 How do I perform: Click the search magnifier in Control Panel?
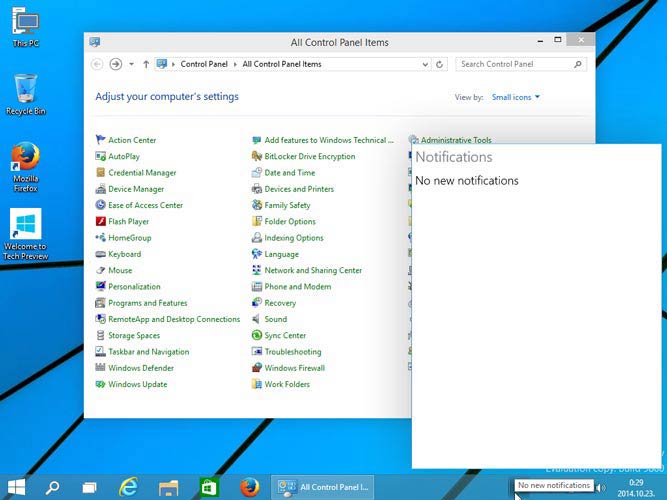(578, 64)
